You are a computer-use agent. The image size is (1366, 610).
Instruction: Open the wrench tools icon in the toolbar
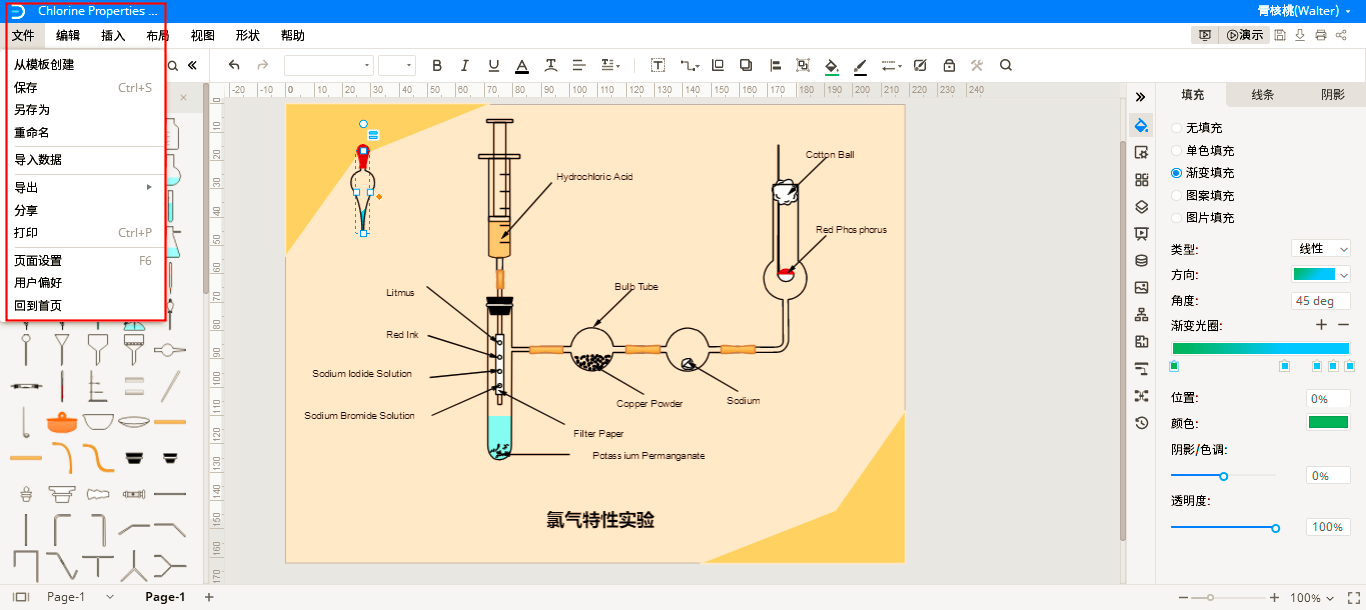click(x=977, y=65)
